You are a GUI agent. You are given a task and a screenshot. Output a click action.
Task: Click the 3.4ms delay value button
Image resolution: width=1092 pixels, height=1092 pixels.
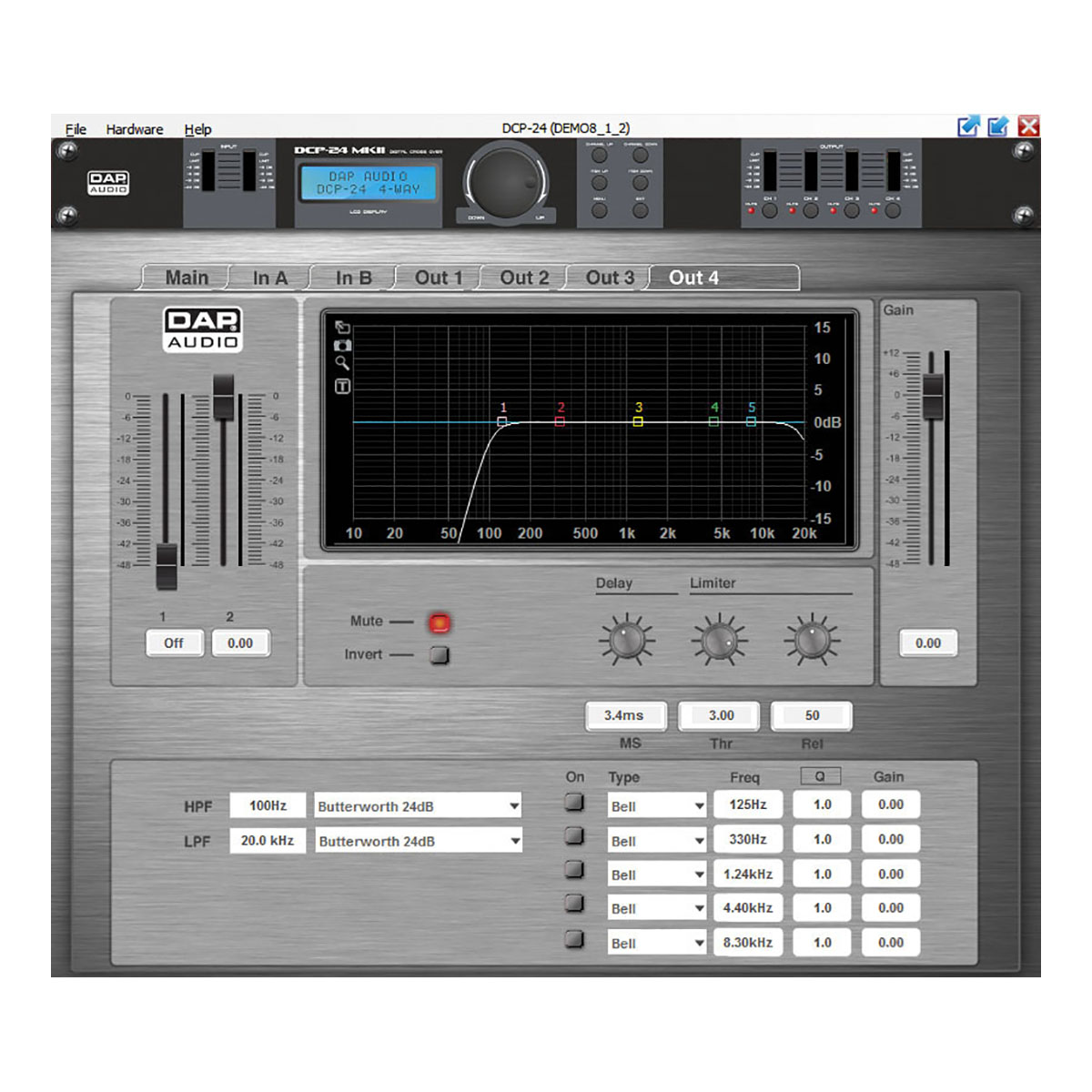click(626, 715)
